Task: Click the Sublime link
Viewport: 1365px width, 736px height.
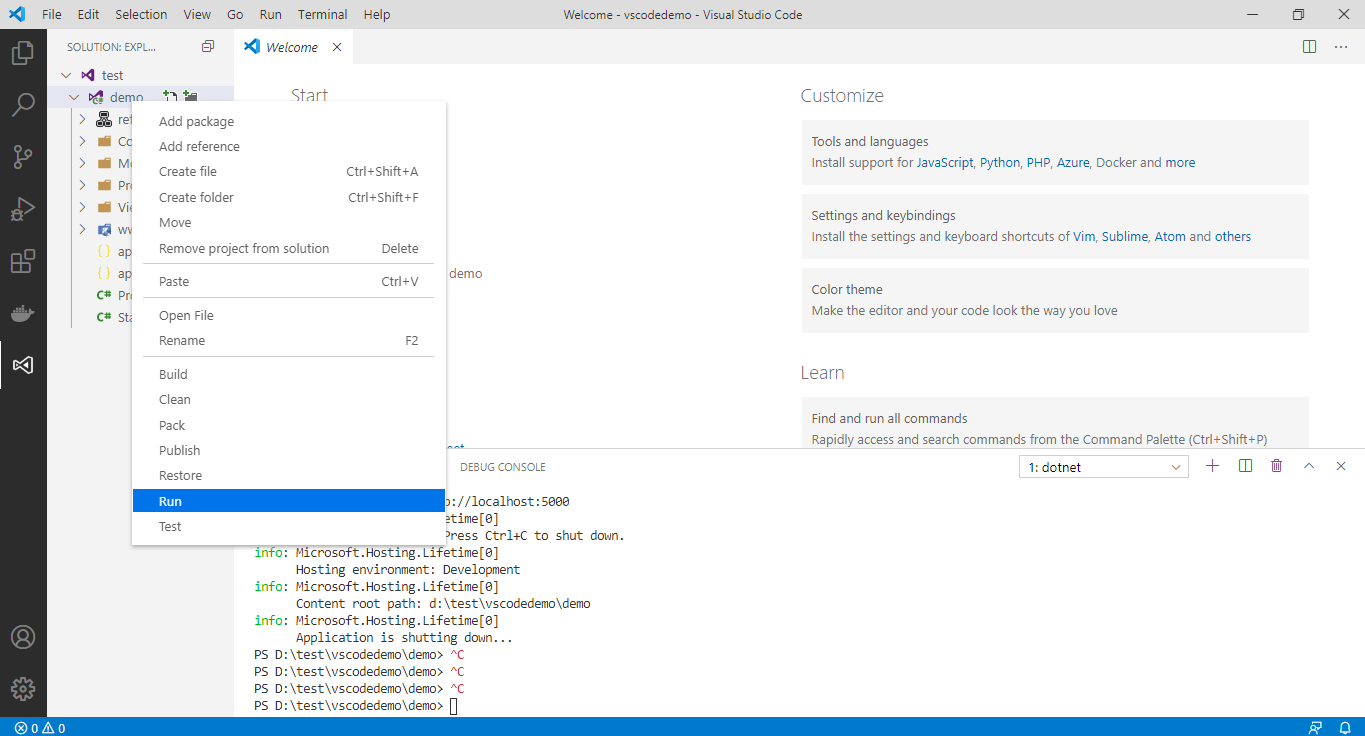Action: point(1125,236)
